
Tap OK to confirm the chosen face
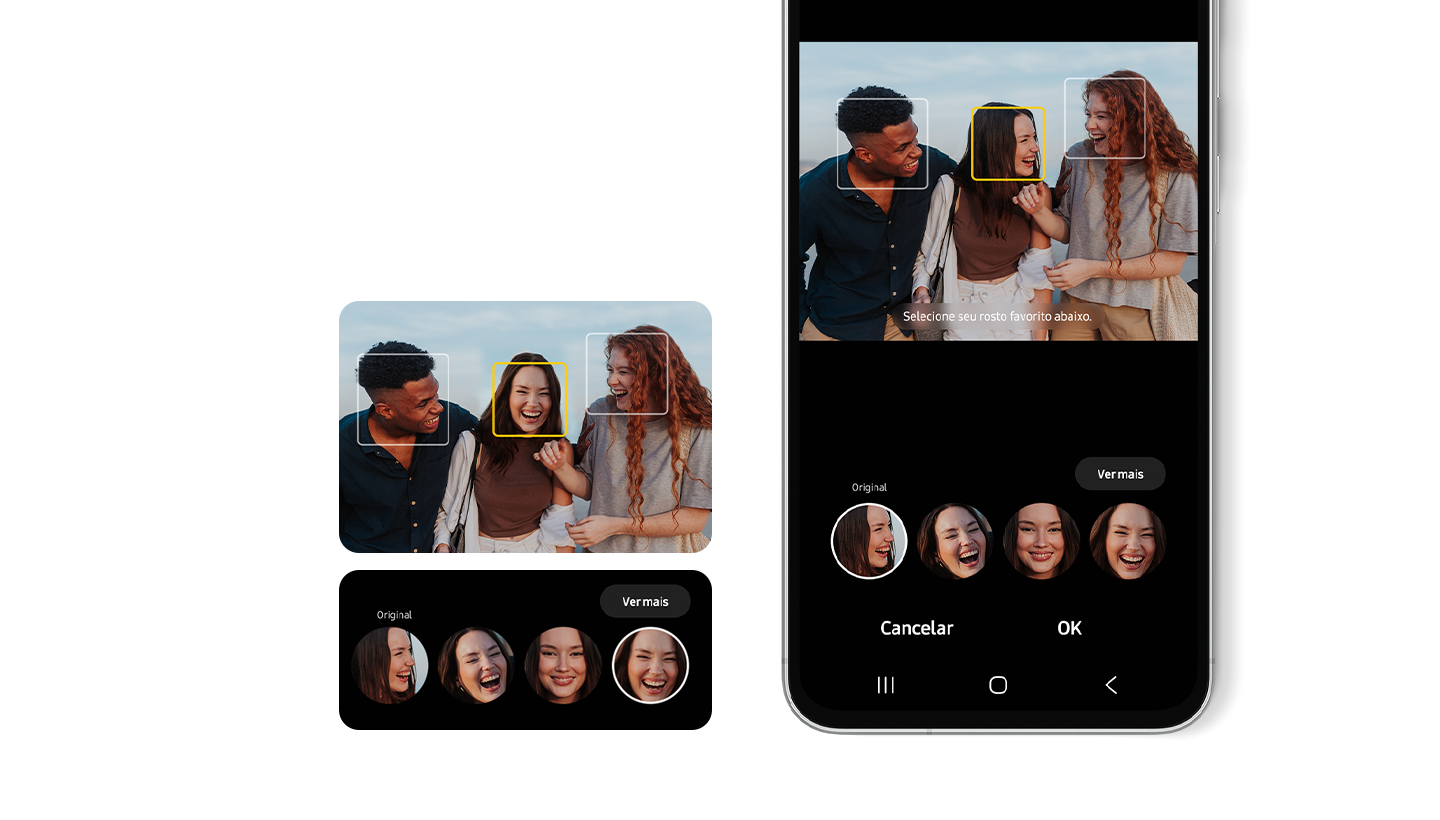coord(1069,628)
